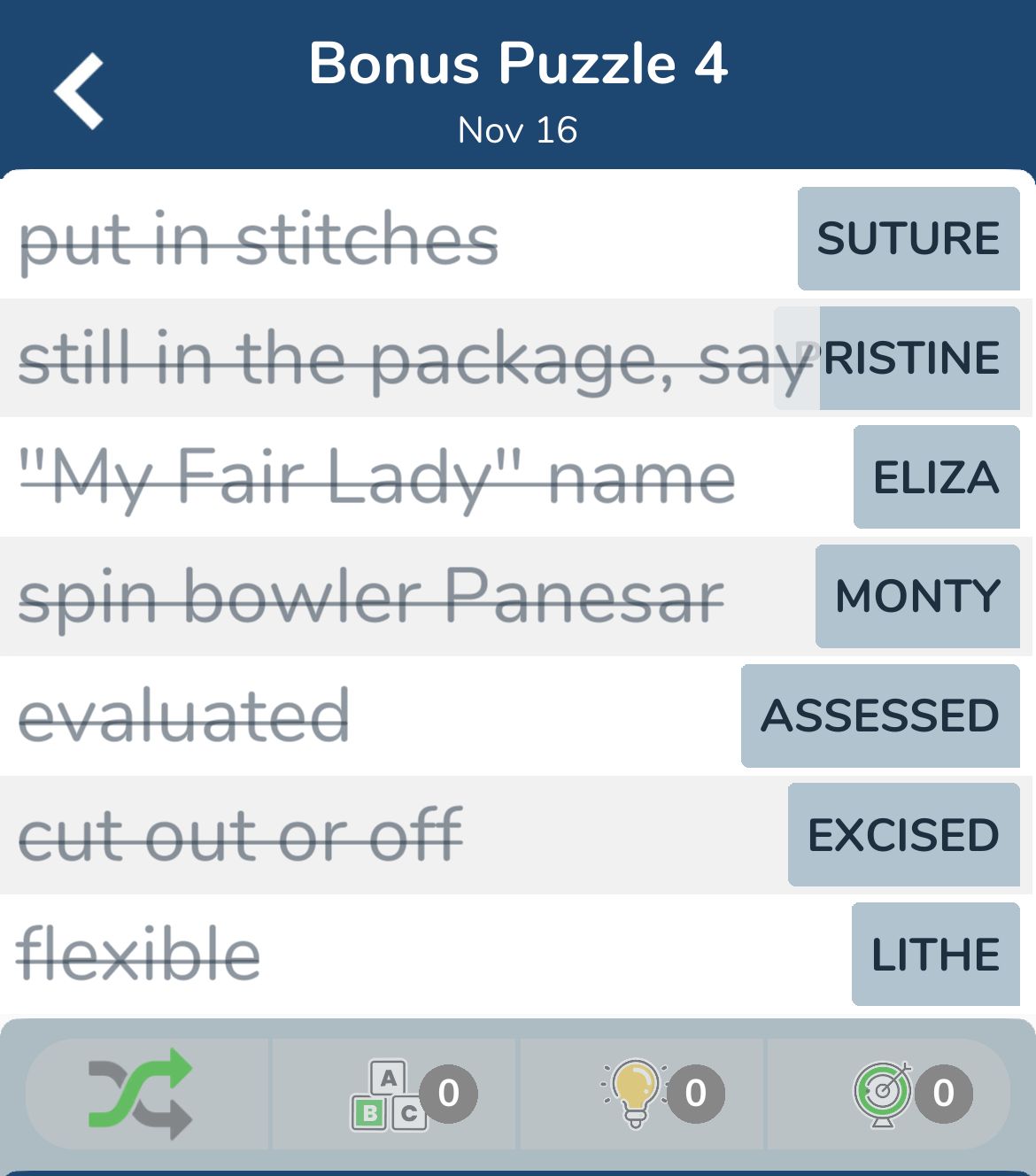Shuffle tiles with the green arrows icon

[141, 1094]
